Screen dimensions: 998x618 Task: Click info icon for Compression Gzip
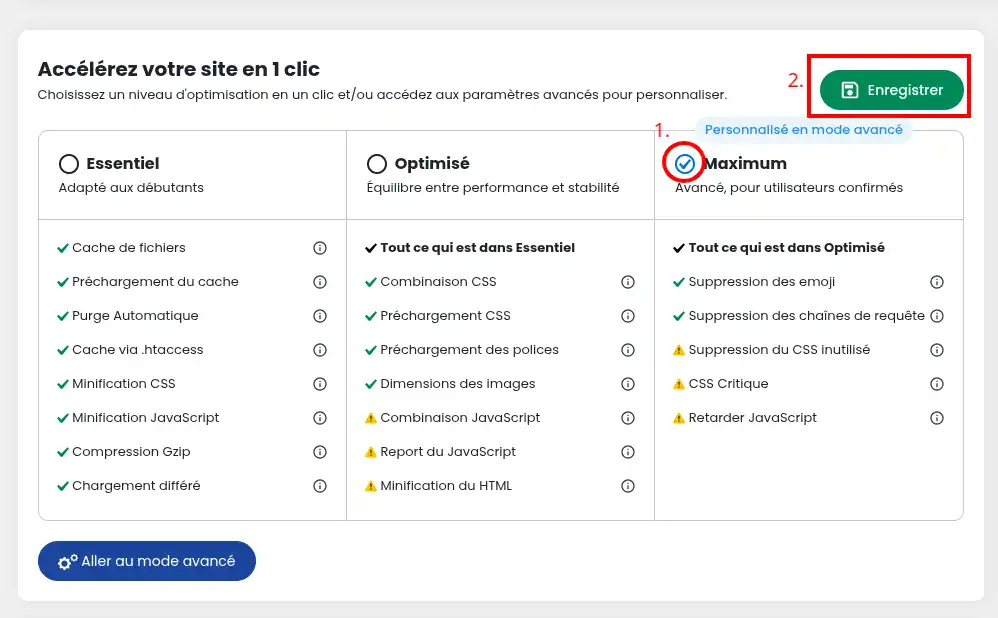tap(320, 452)
